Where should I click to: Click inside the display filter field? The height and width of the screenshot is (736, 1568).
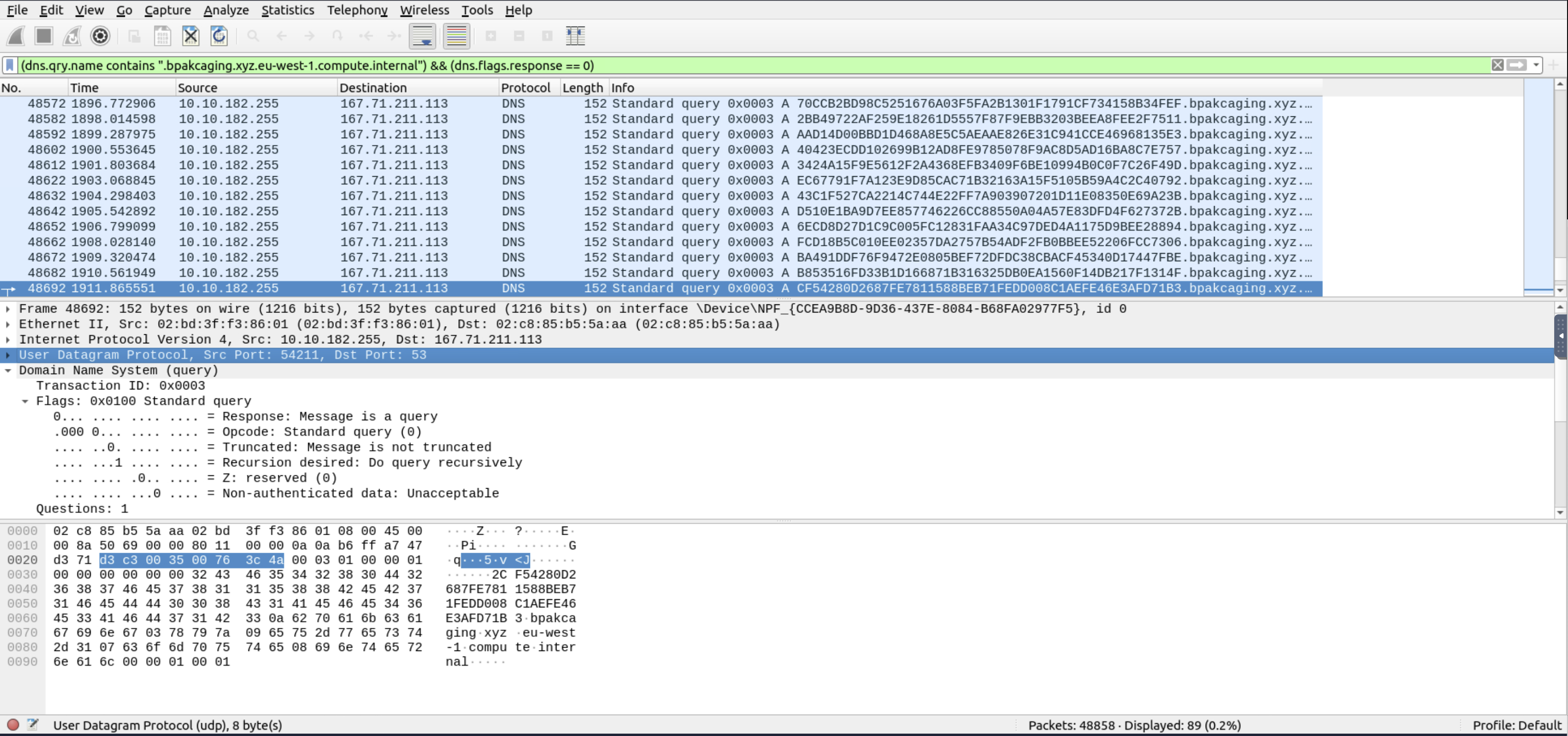click(754, 65)
